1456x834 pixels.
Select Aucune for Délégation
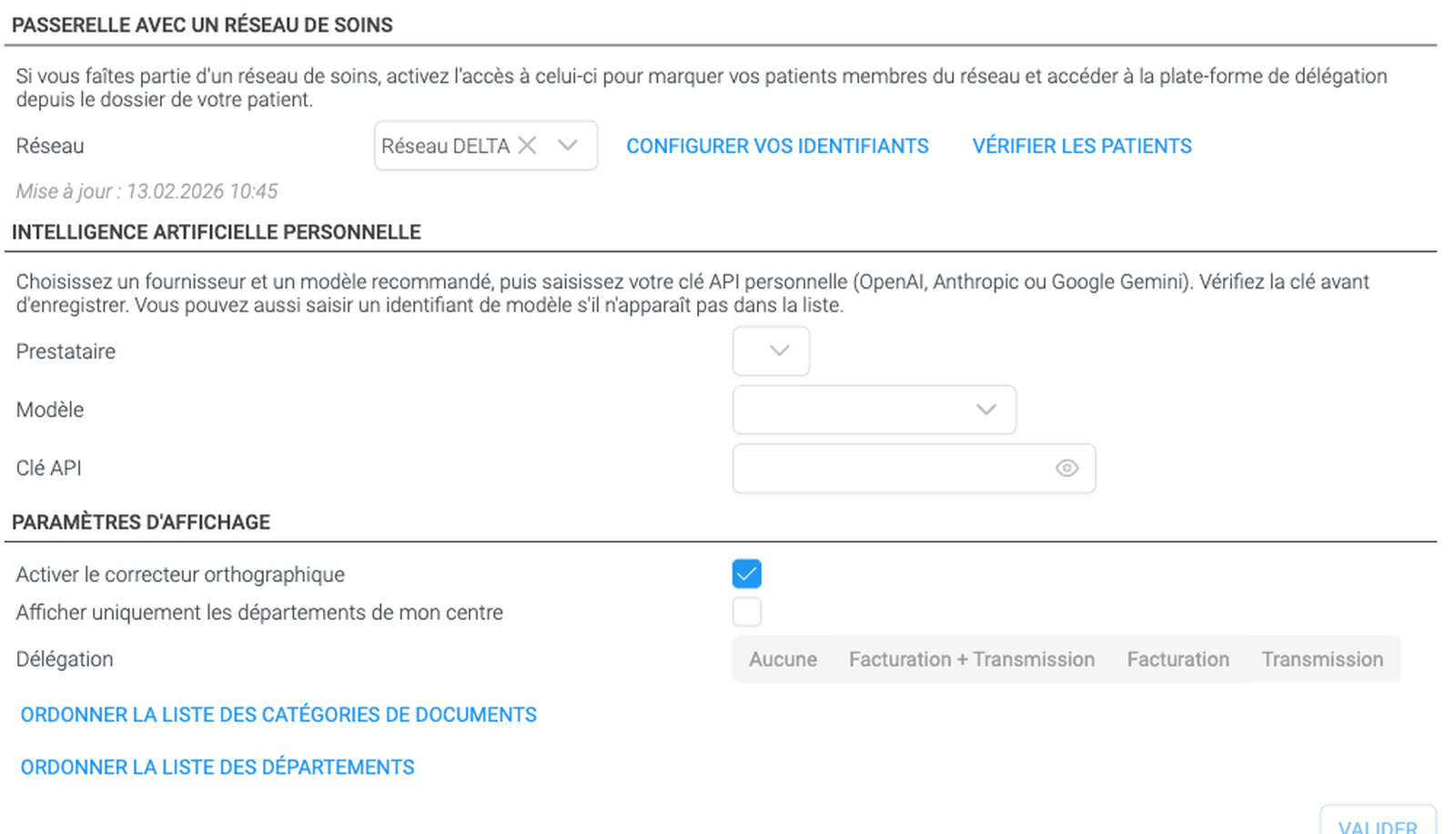783,659
